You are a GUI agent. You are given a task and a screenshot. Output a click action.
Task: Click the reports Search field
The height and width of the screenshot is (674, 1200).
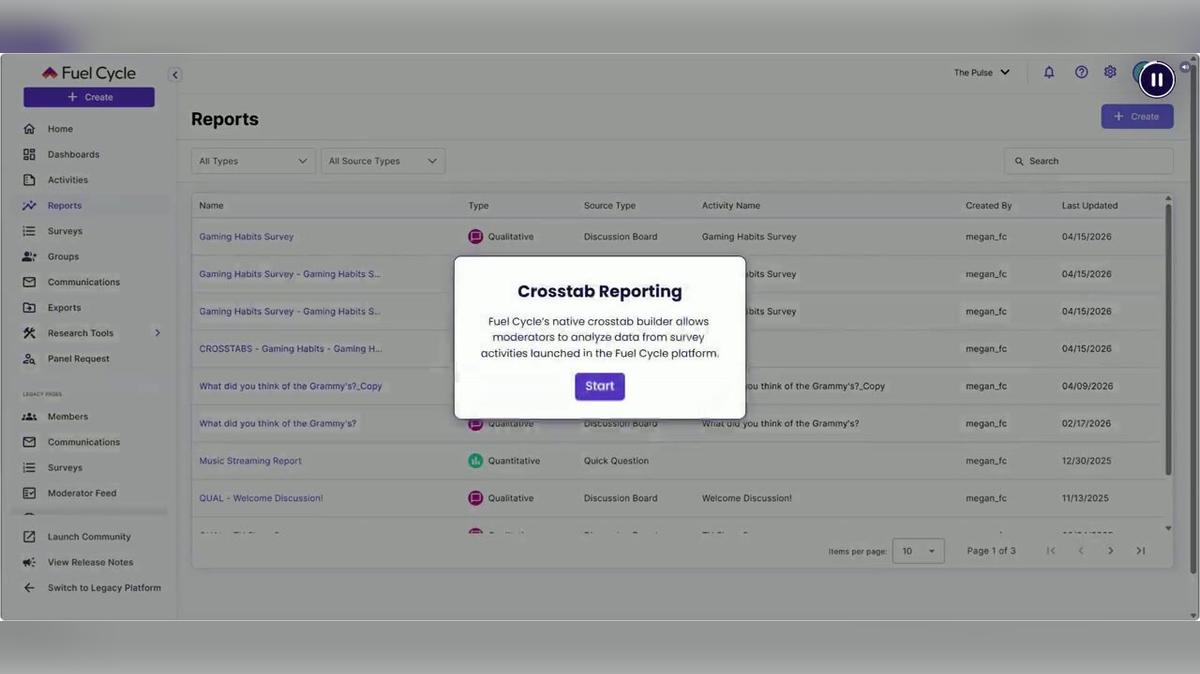(1088, 161)
